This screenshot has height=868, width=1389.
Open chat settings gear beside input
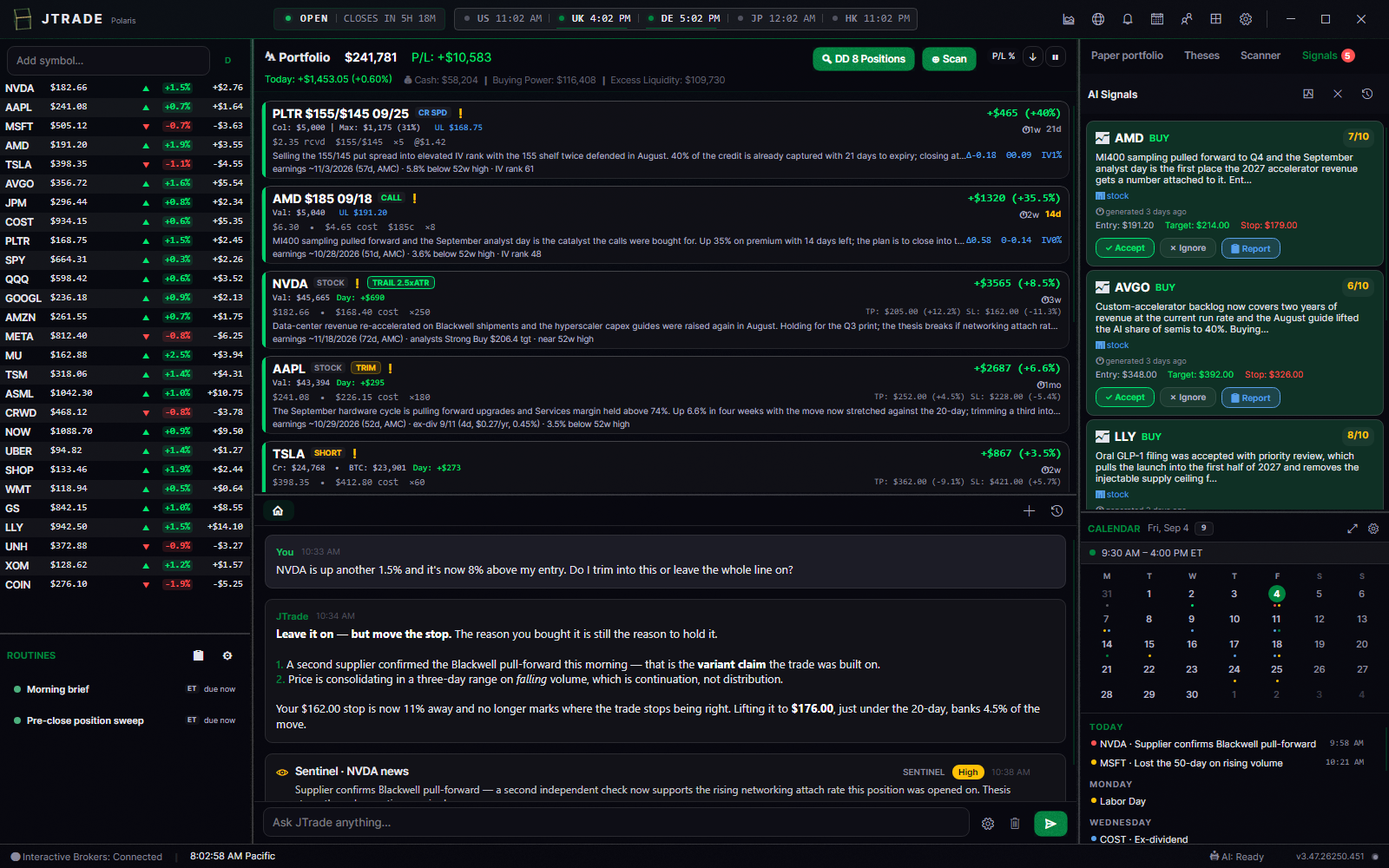coord(988,824)
